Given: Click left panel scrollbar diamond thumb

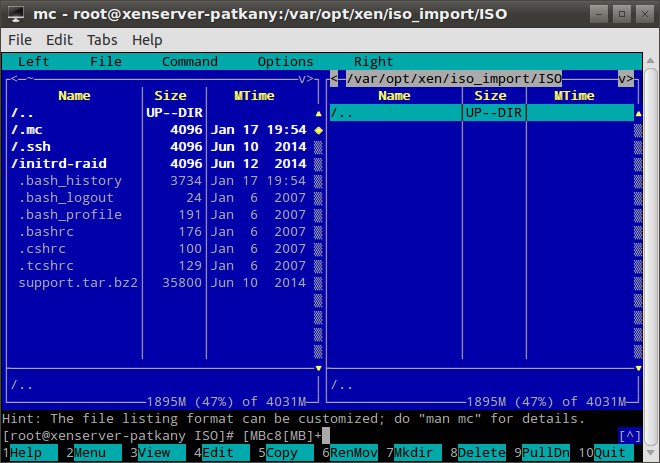Looking at the screenshot, I should point(319,130).
